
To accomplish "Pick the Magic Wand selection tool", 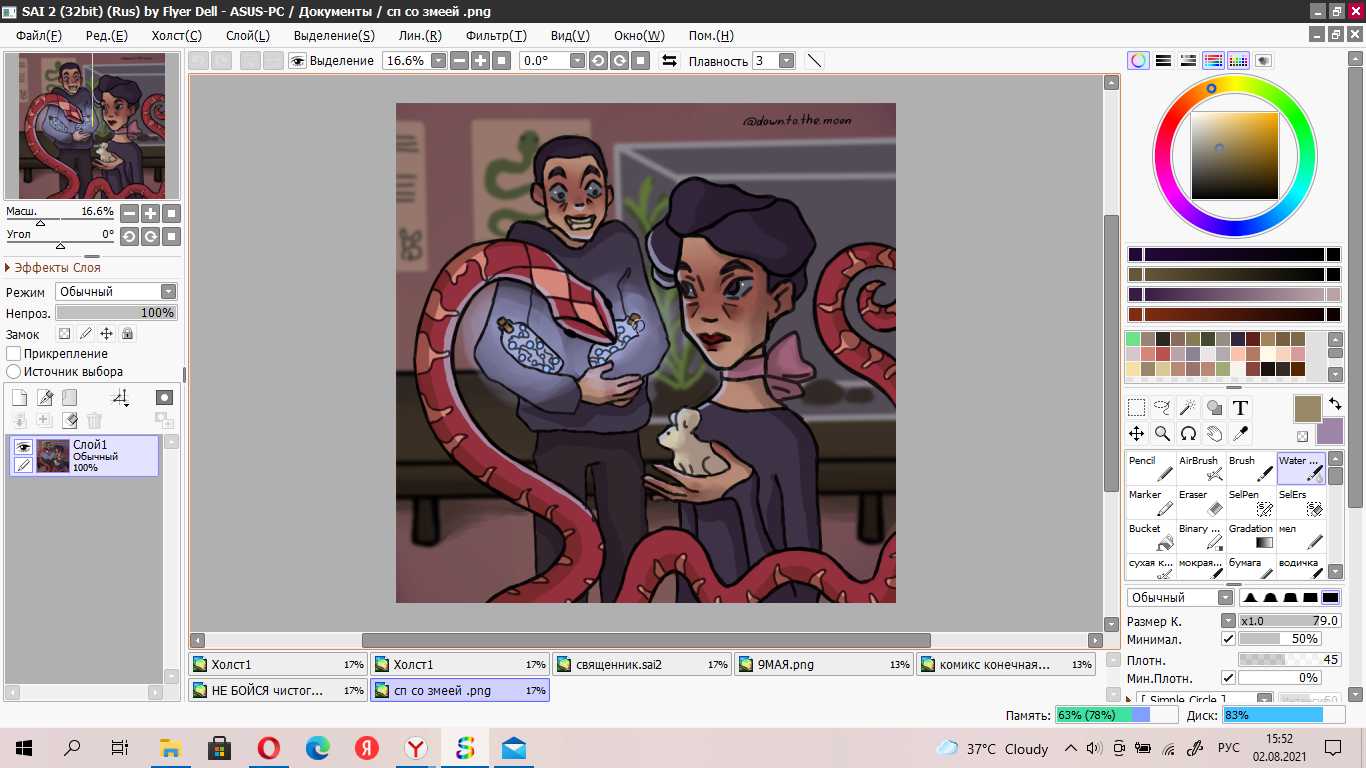I will click(1188, 408).
